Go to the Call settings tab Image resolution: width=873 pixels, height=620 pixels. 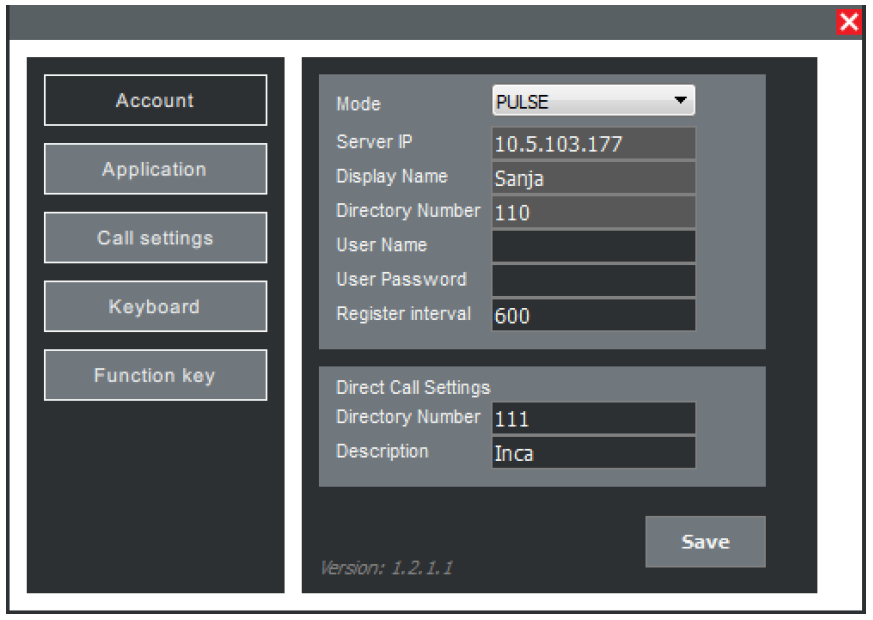pos(155,238)
